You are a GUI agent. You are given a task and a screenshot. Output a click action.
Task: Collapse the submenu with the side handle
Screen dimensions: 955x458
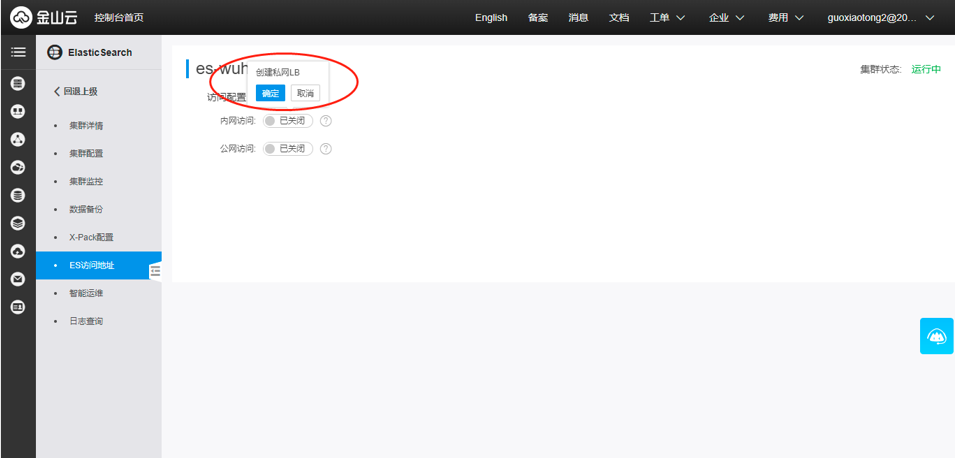click(x=156, y=271)
